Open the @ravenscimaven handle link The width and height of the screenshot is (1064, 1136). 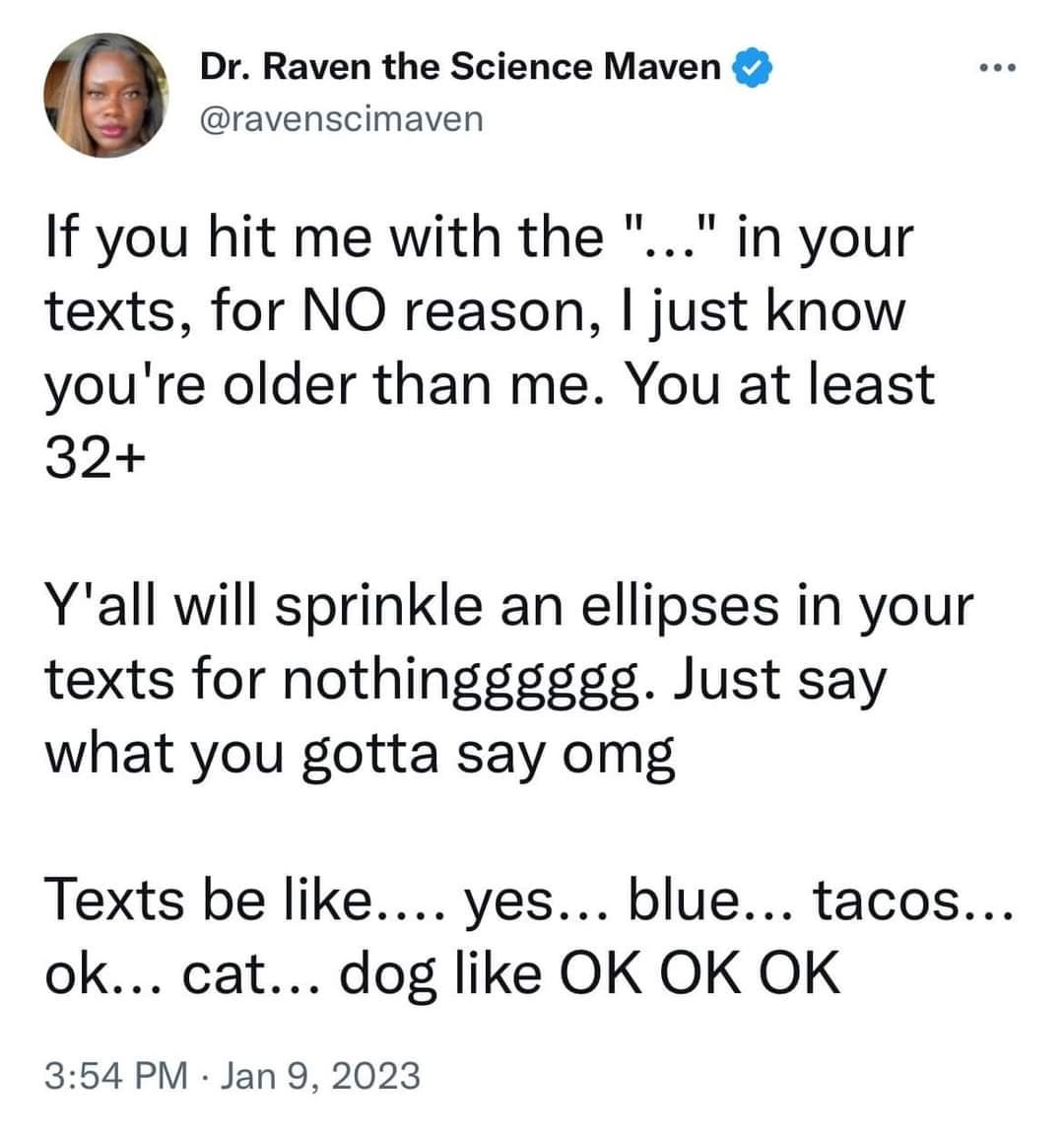point(342,119)
